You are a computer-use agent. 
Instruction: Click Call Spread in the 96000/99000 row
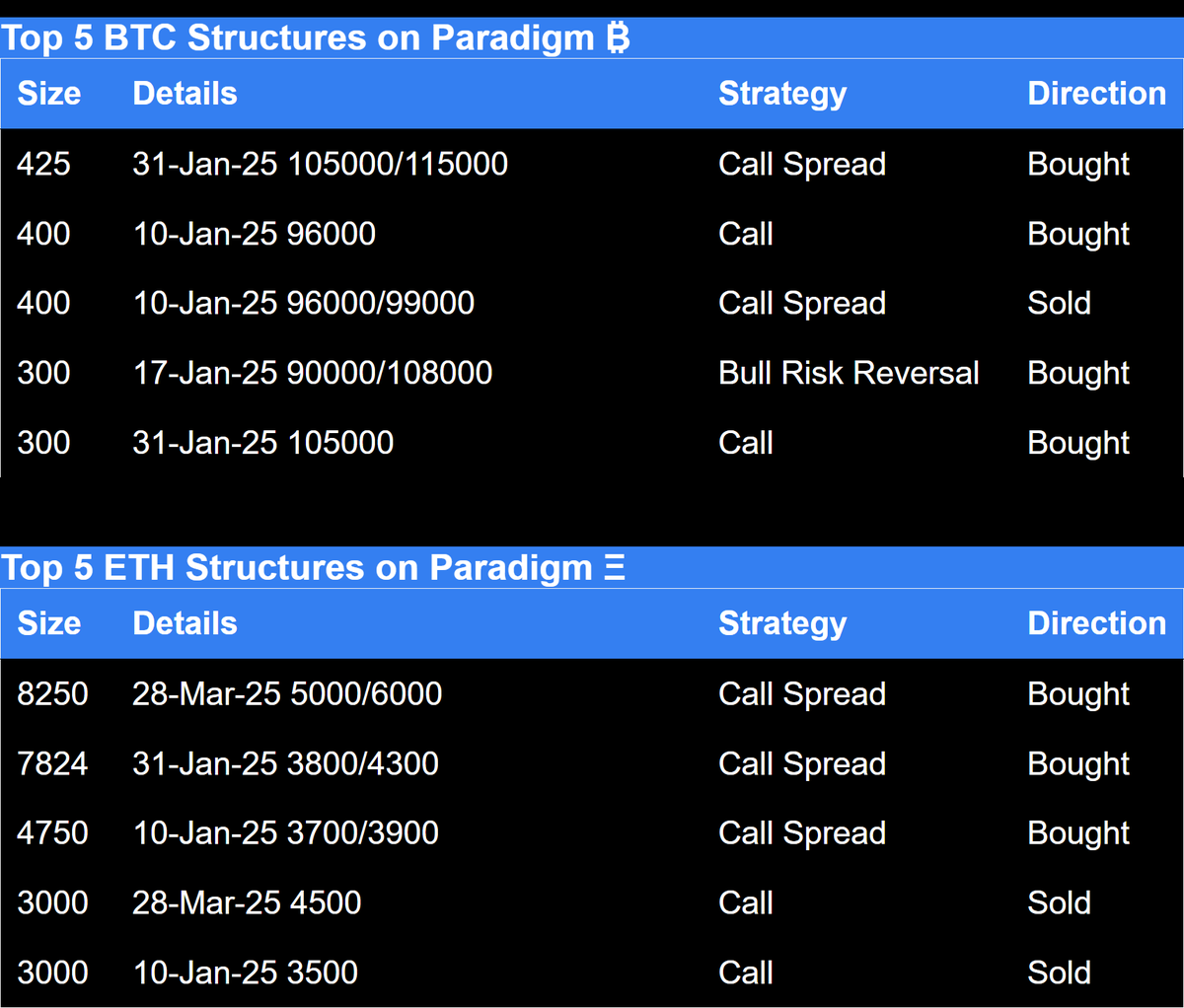[802, 304]
